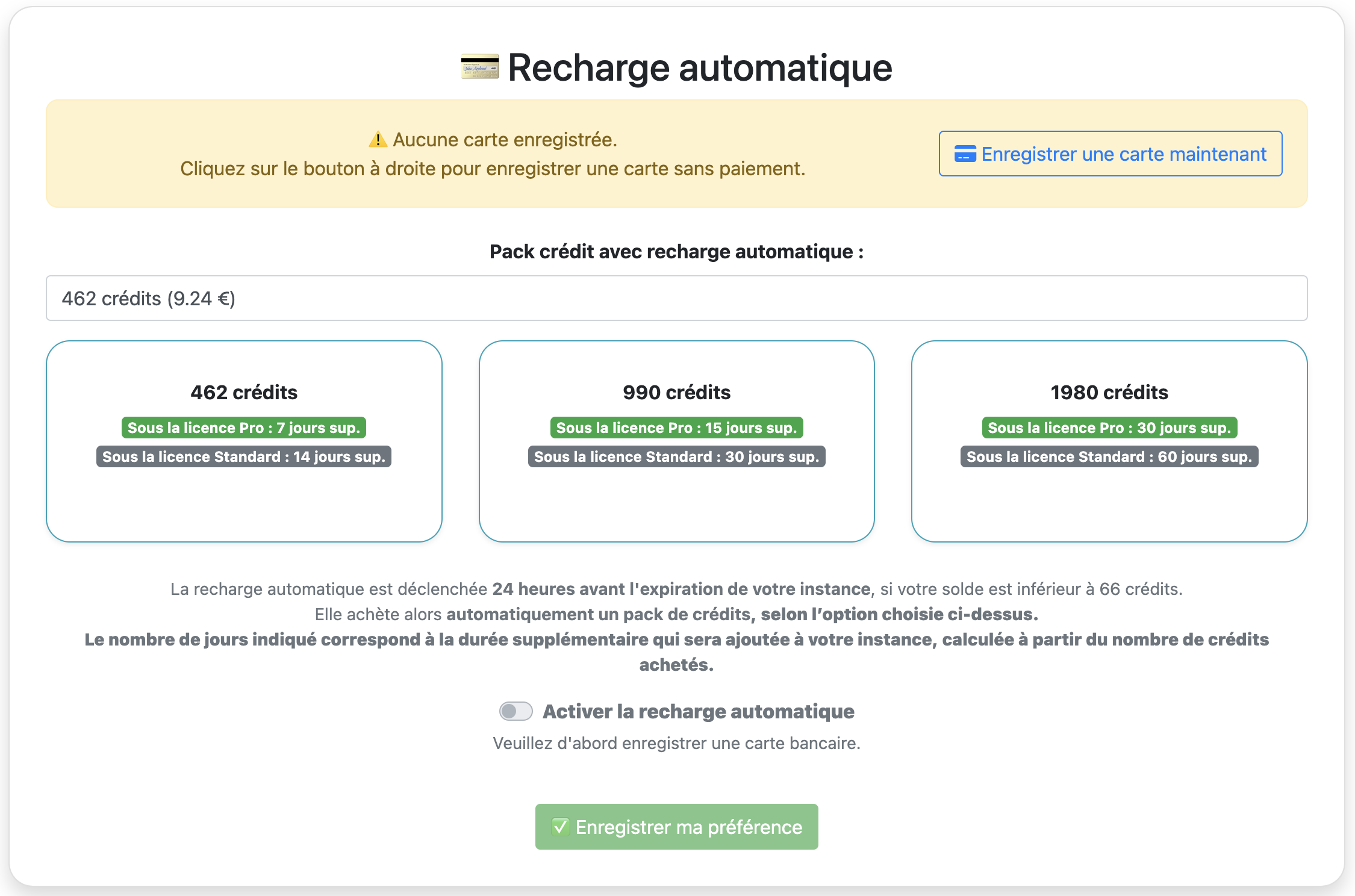
Task: Click 'Sous la licence Pro : 30 jours sup.' badge
Action: (1109, 428)
